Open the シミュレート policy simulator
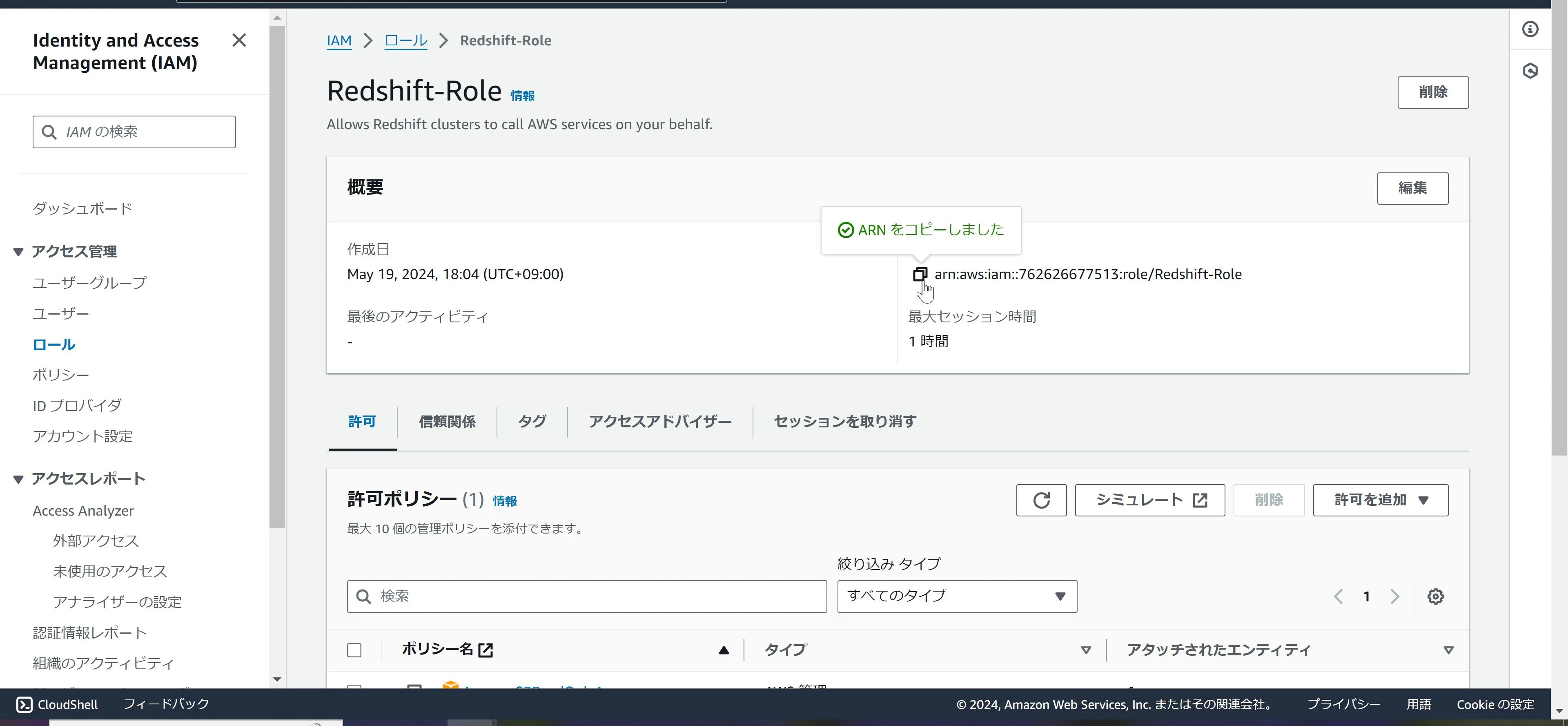The image size is (1568, 726). pos(1149,500)
